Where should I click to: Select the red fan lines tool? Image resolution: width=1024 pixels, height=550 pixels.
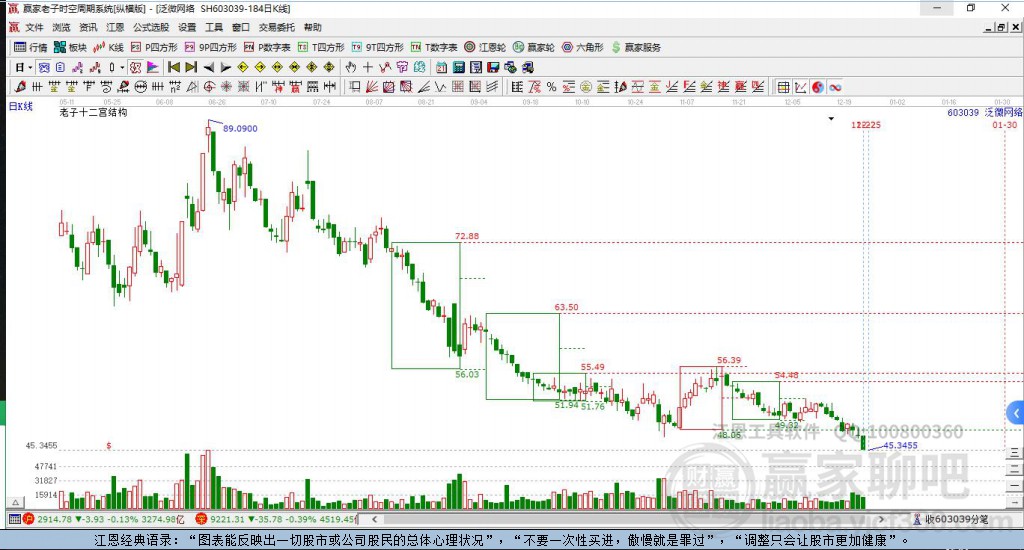click(x=372, y=87)
